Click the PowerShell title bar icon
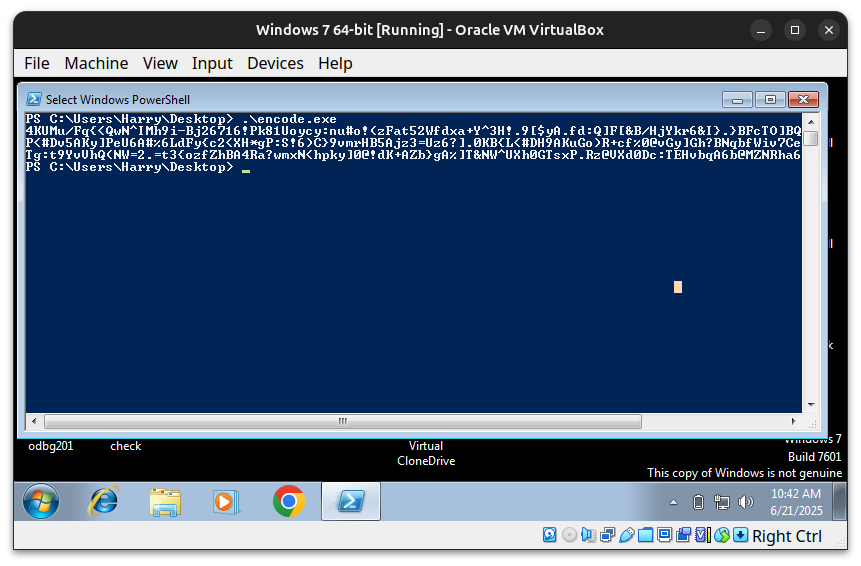Screen dimensions: 861x566 pyautogui.click(x=34, y=99)
